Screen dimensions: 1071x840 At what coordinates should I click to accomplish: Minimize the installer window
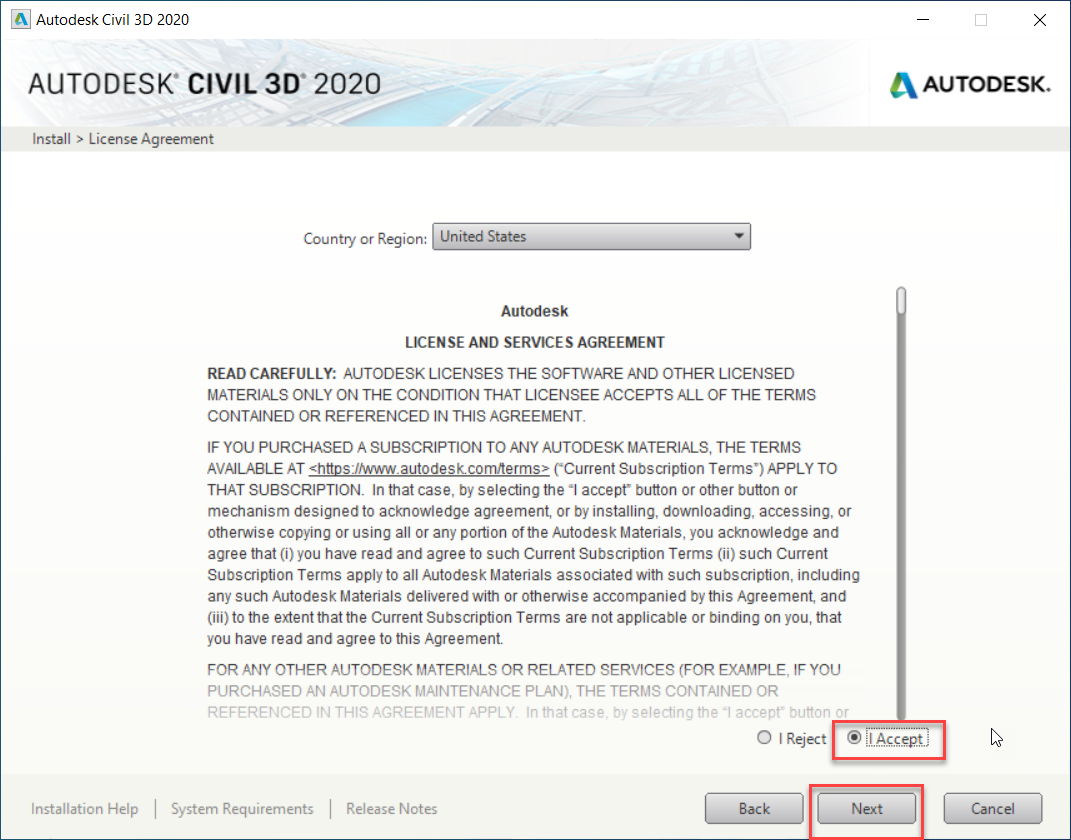coord(923,19)
